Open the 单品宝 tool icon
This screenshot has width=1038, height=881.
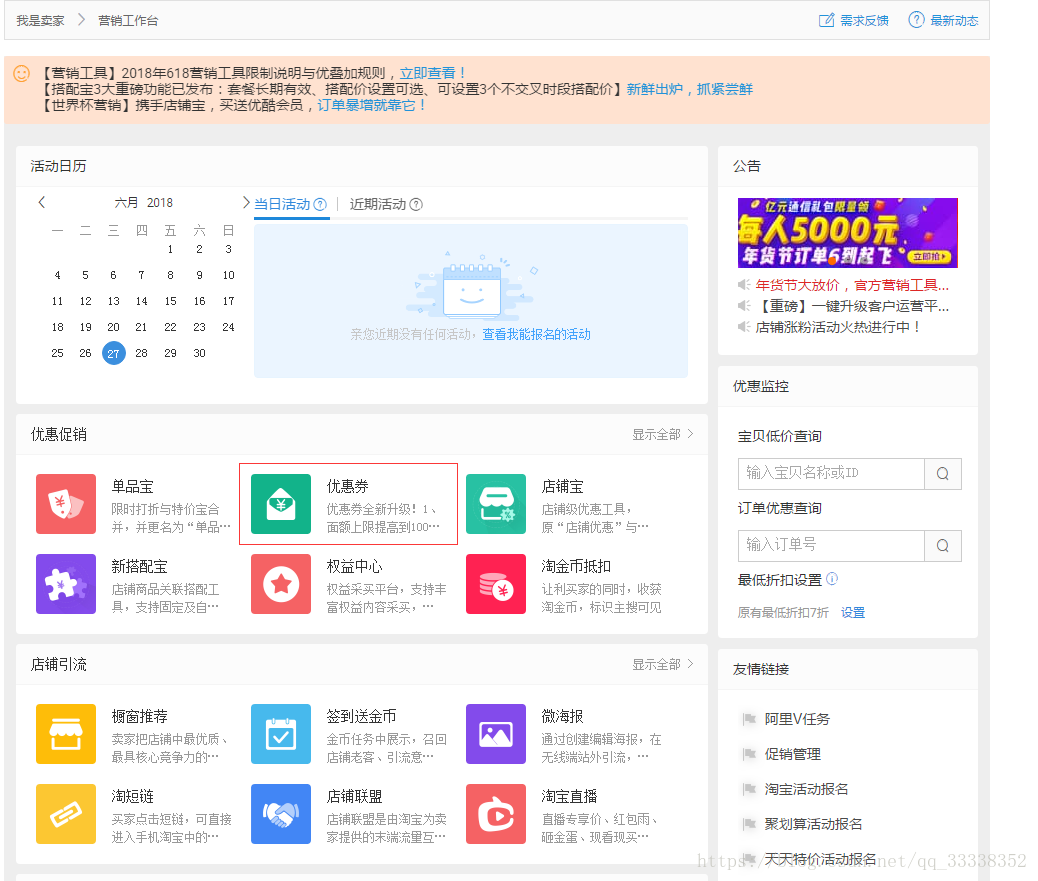pos(66,504)
